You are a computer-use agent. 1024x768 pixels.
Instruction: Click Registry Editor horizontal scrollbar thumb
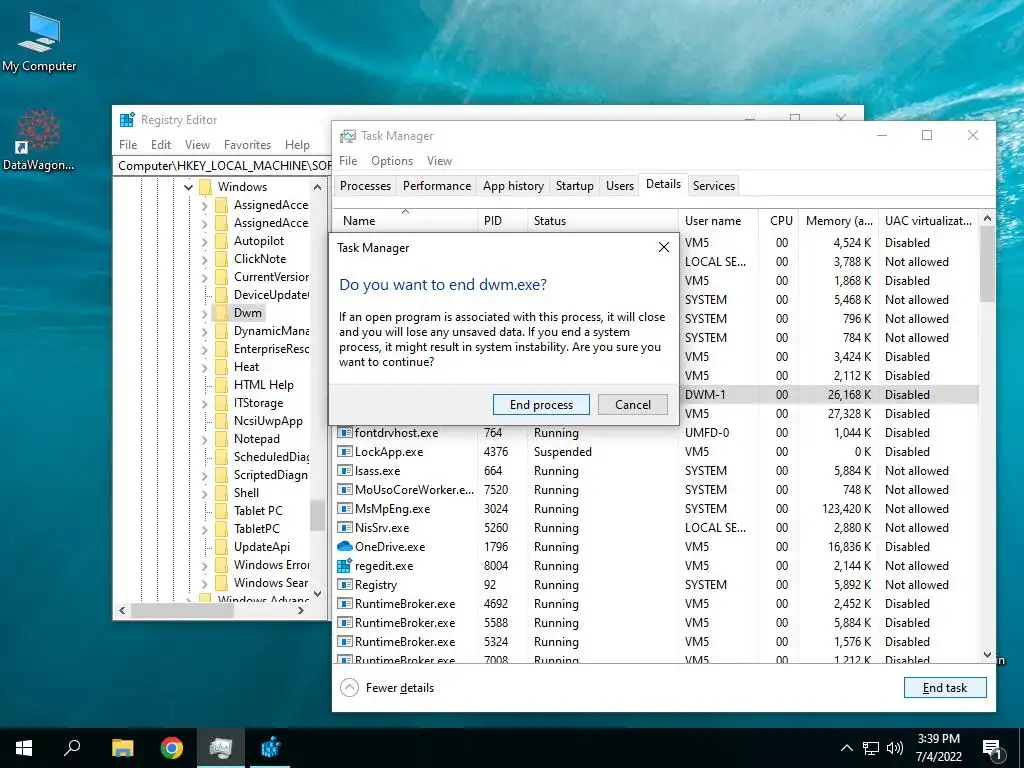[x=182, y=611]
